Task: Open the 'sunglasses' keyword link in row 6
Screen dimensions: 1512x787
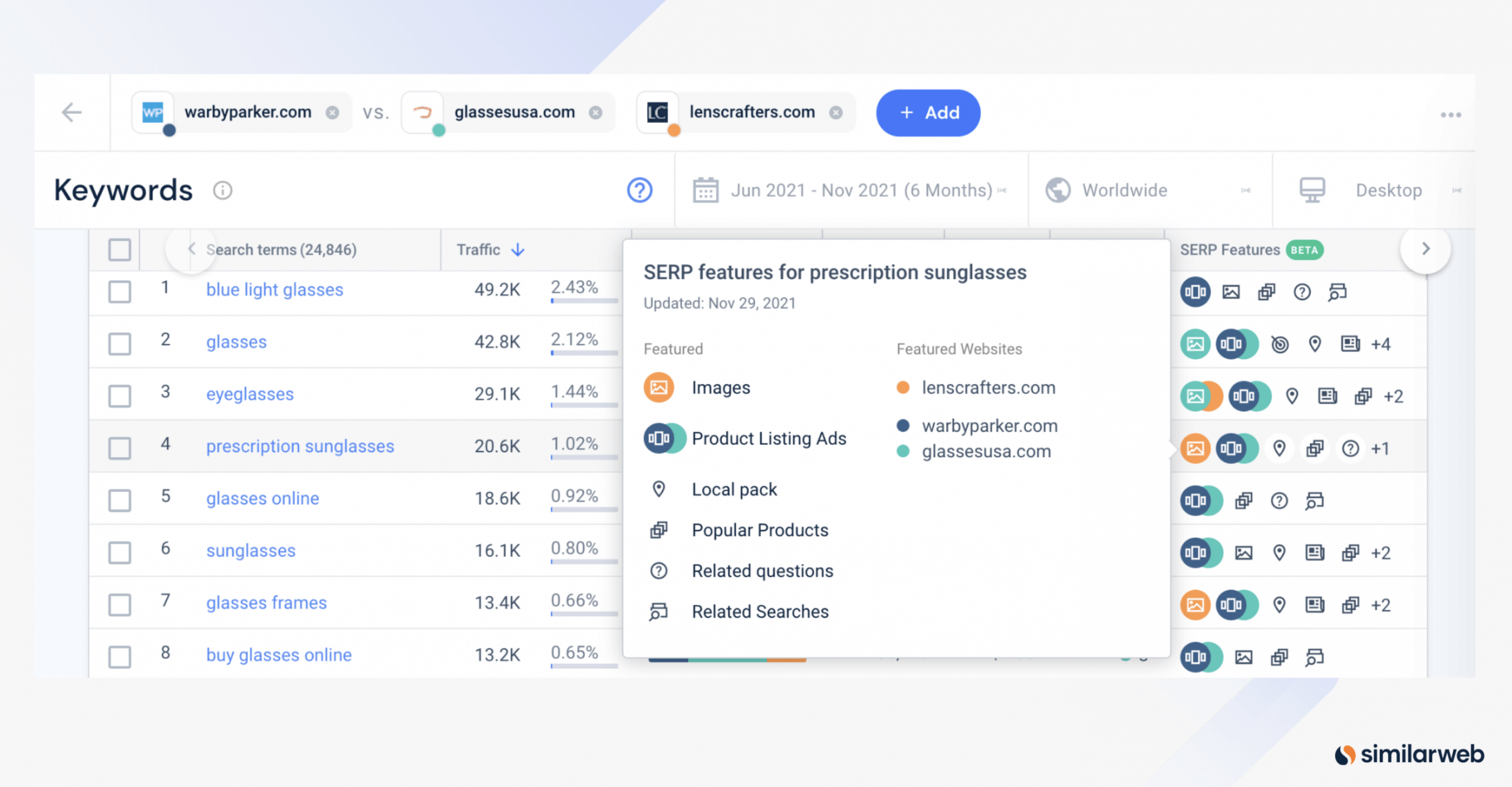Action: [x=250, y=550]
